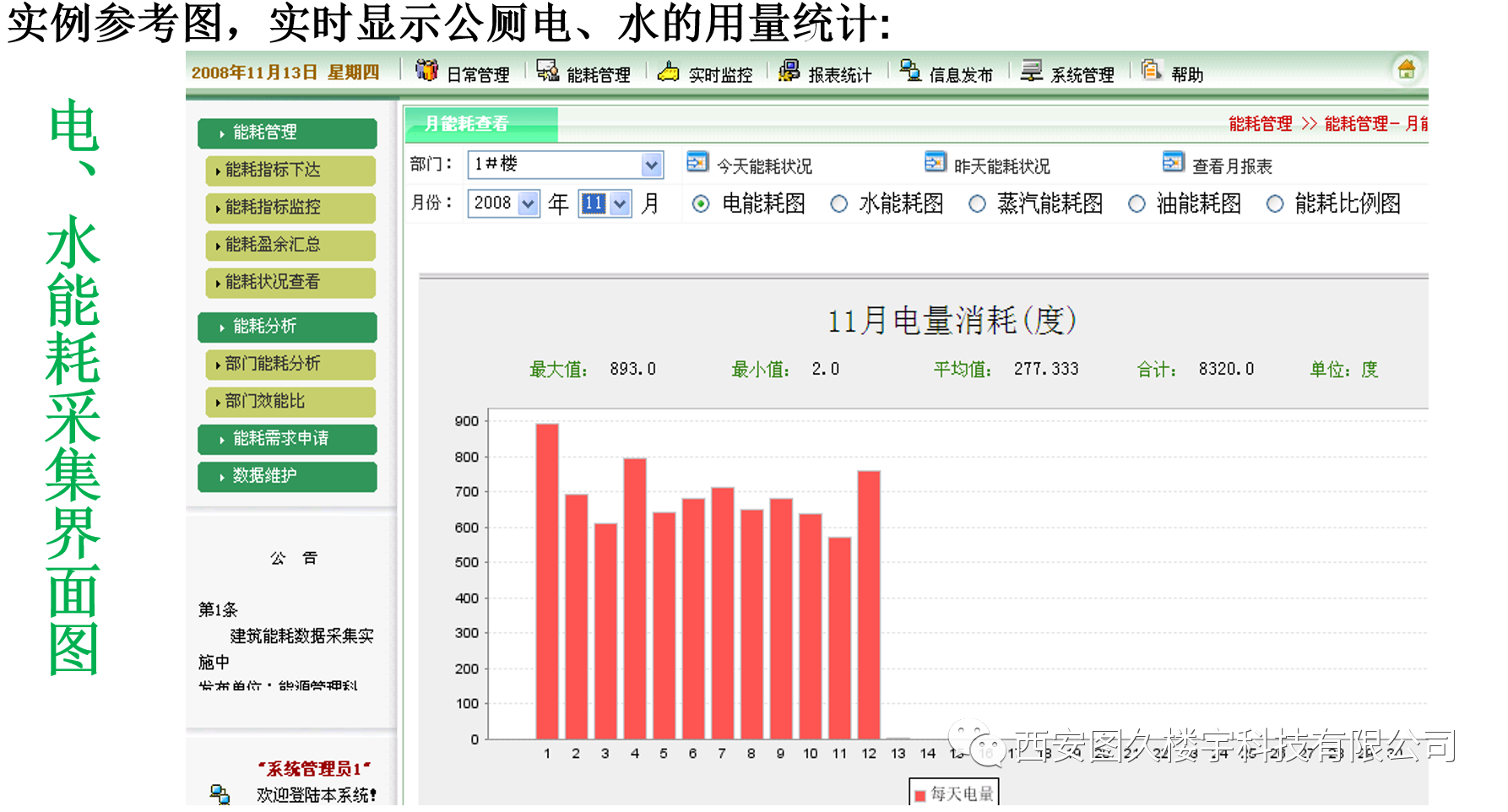Select the 水能耗图 radio button
This screenshot has width=1508, height=812.
pyautogui.click(x=838, y=204)
